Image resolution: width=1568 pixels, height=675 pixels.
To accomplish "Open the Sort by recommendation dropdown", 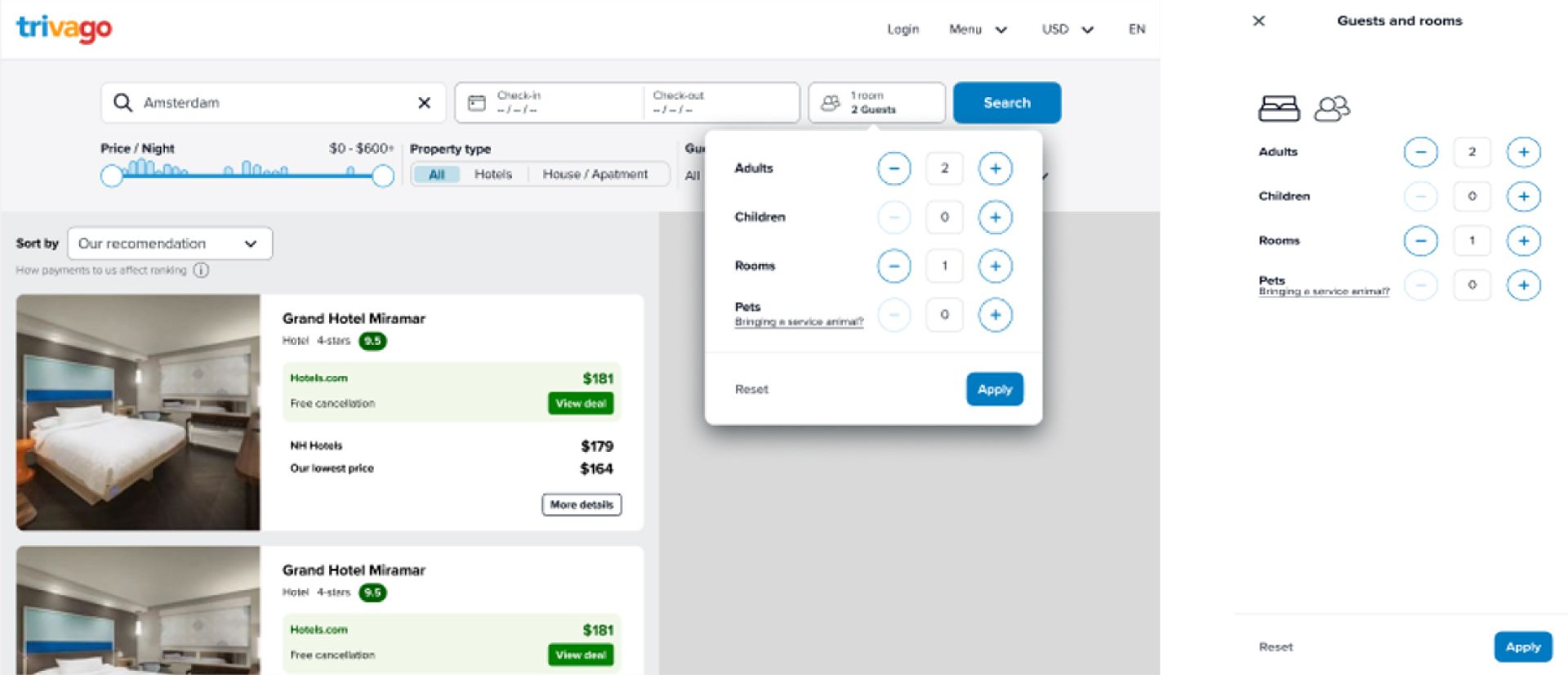I will 170,244.
